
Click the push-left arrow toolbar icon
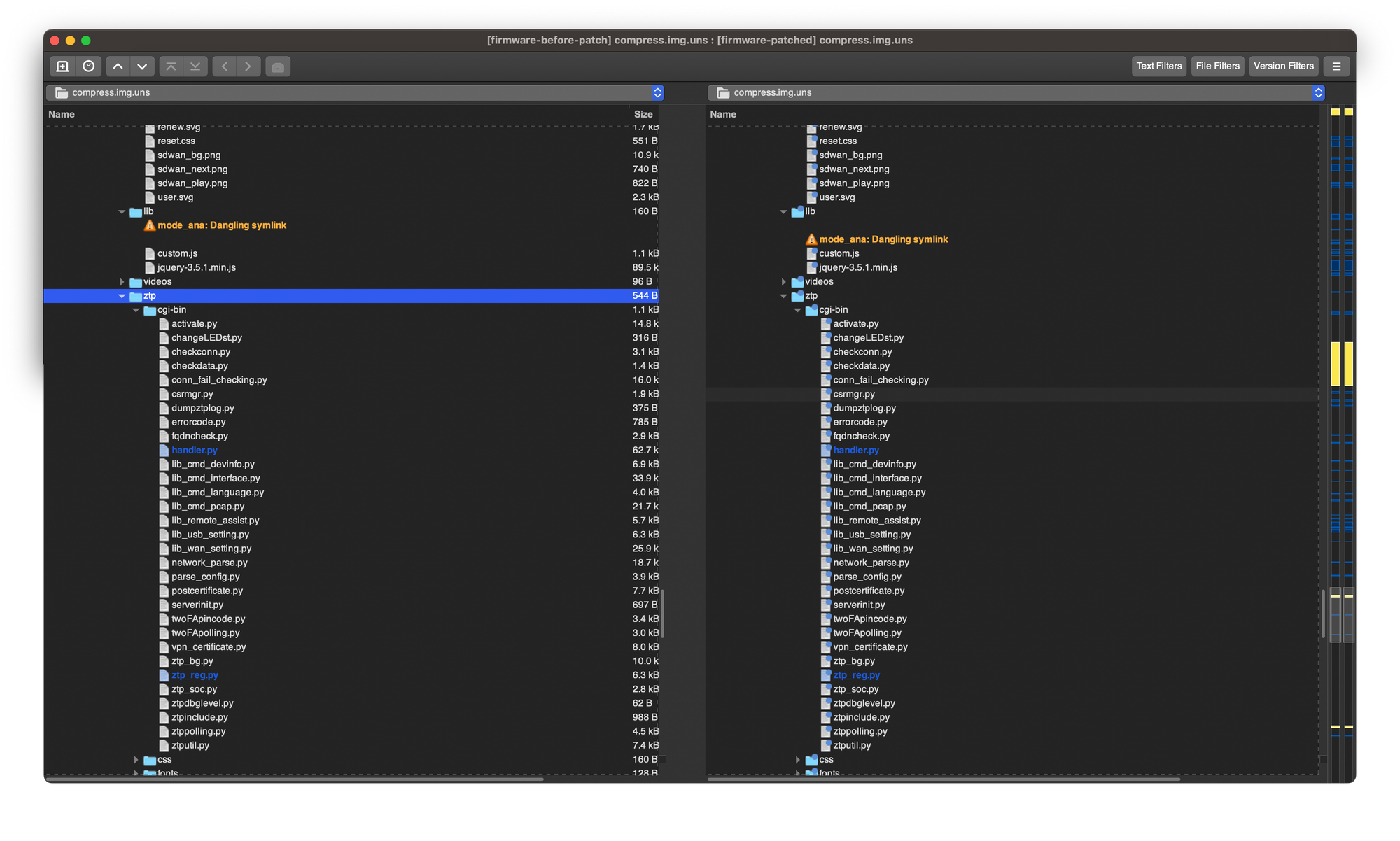(x=225, y=66)
